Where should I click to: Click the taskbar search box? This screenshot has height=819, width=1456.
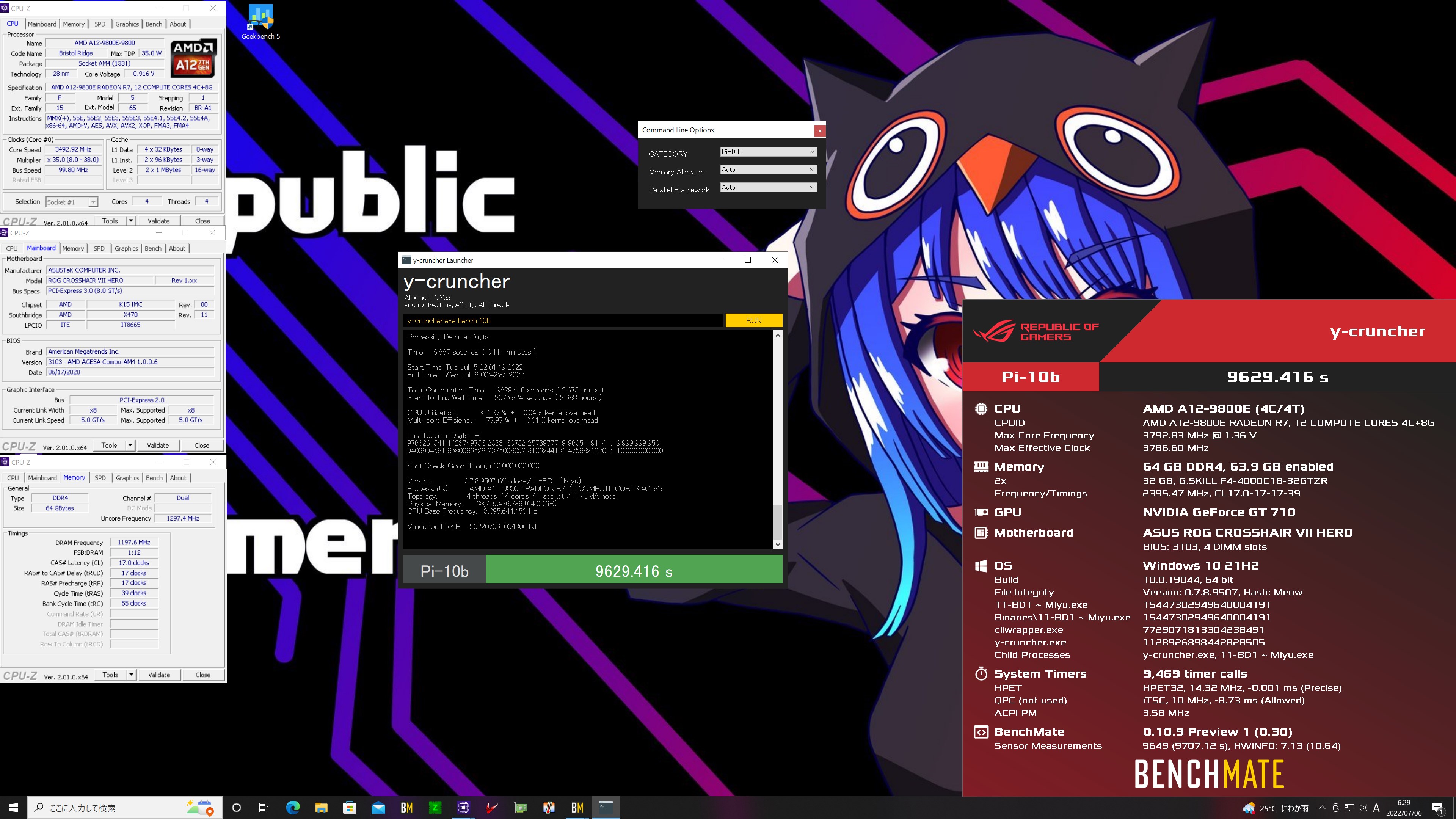click(124, 808)
